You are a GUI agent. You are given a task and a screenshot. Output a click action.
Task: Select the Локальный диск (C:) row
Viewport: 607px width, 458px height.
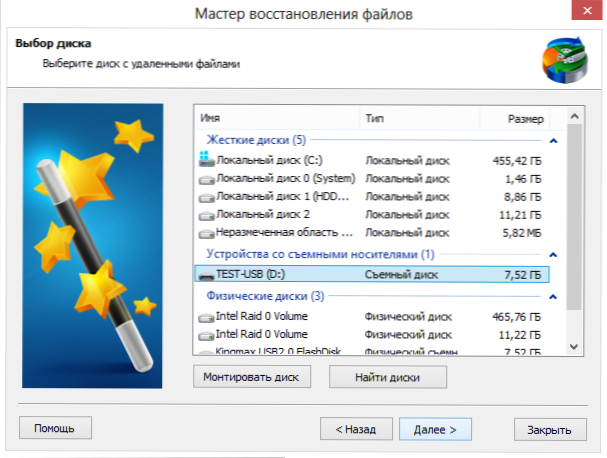pos(372,160)
